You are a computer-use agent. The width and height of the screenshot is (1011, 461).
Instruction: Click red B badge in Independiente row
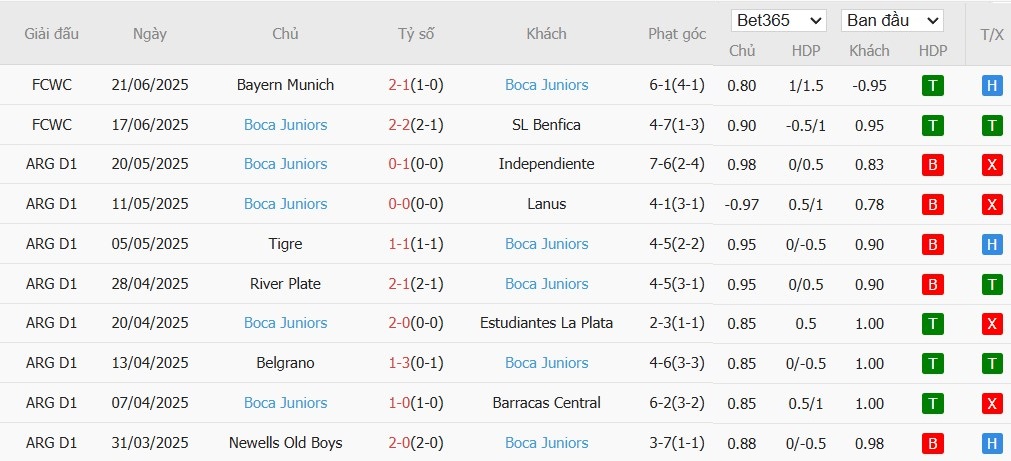tap(932, 164)
